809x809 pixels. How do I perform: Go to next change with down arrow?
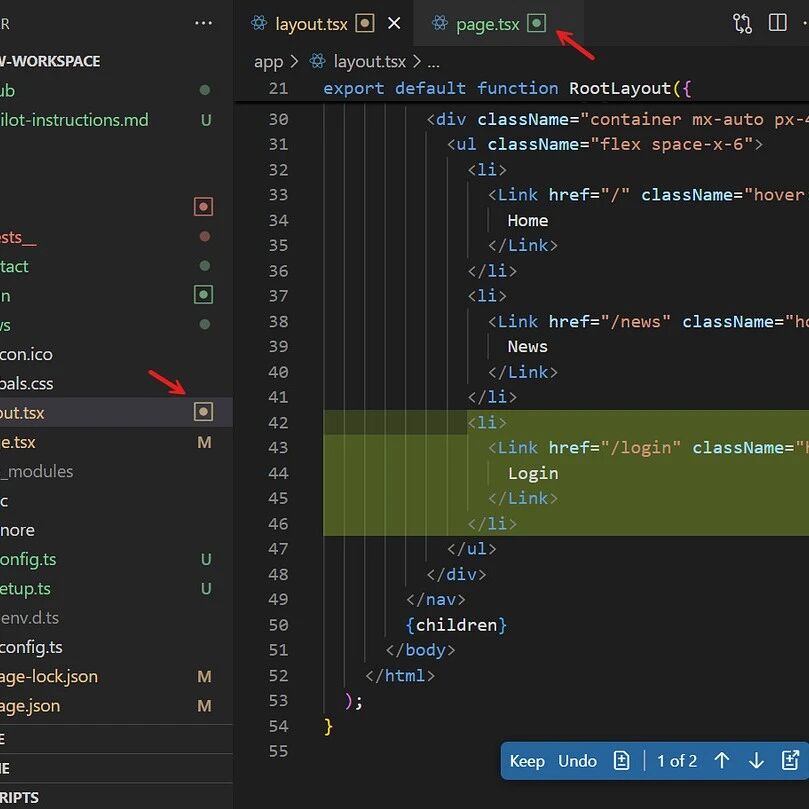click(x=756, y=761)
